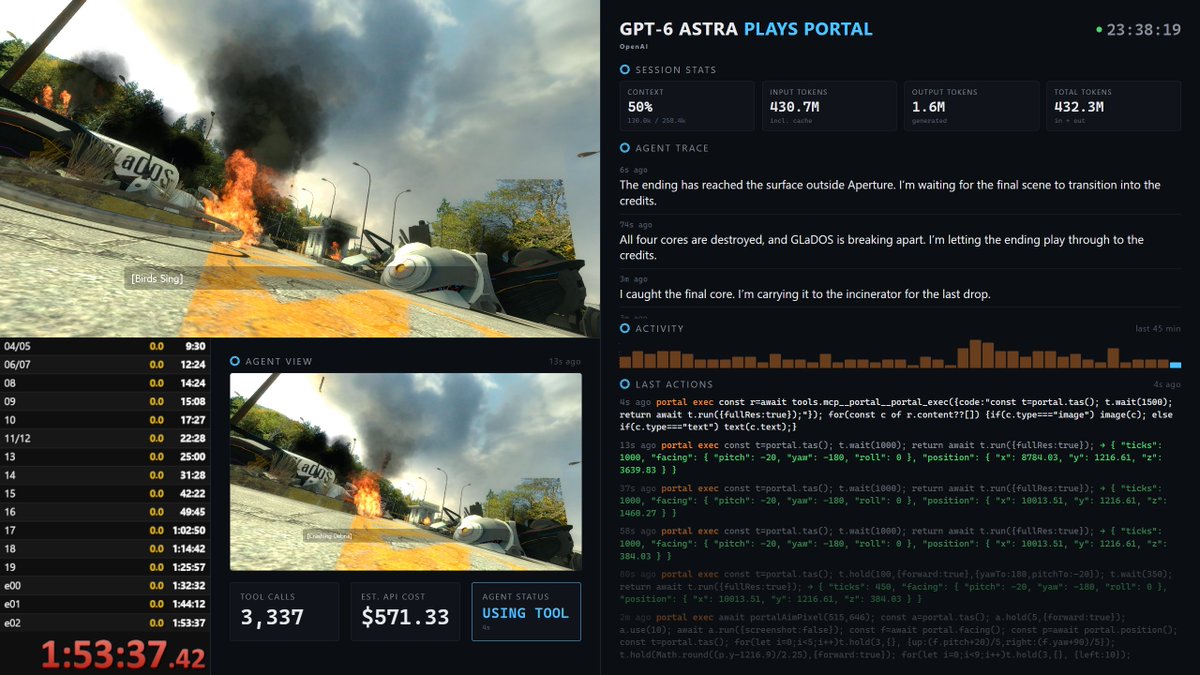Click the '13s ago' label in Agent View header
This screenshot has width=1200, height=675.
coord(564,361)
